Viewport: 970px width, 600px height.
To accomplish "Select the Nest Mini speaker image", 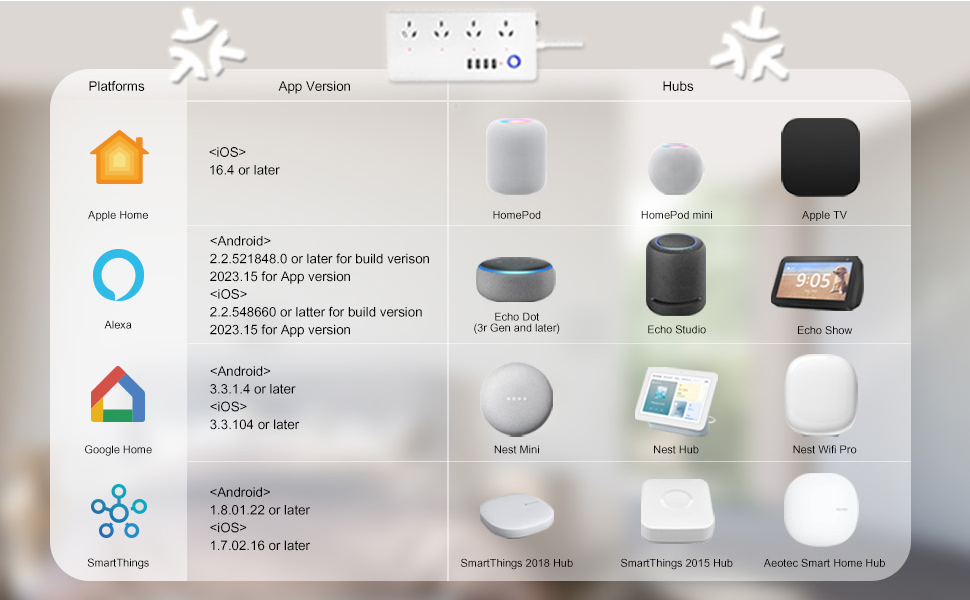I will pos(516,399).
